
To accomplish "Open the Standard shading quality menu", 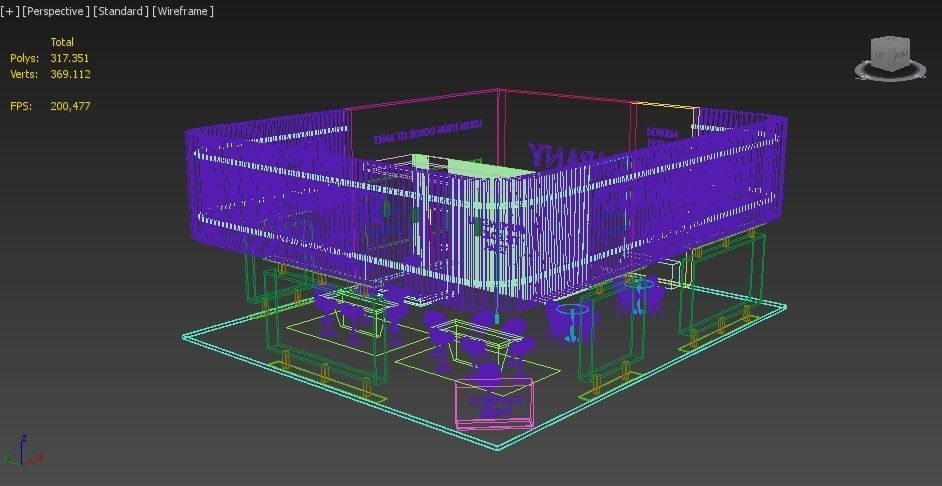I will 121,11.
